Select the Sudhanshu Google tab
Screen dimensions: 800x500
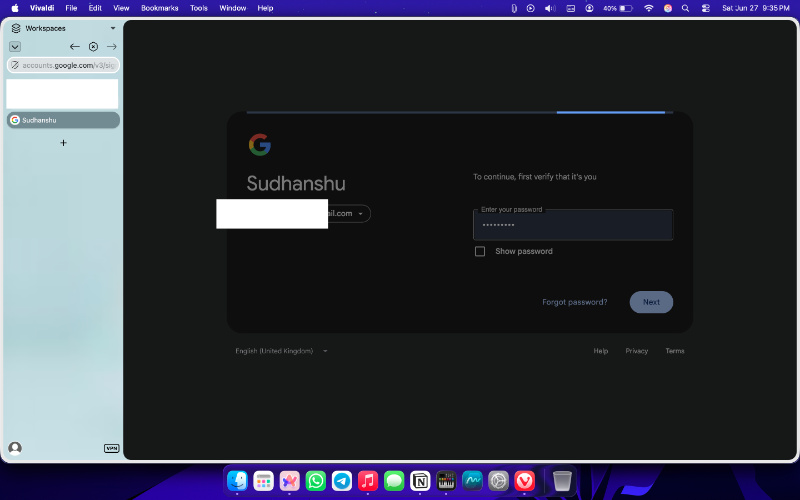(x=63, y=120)
